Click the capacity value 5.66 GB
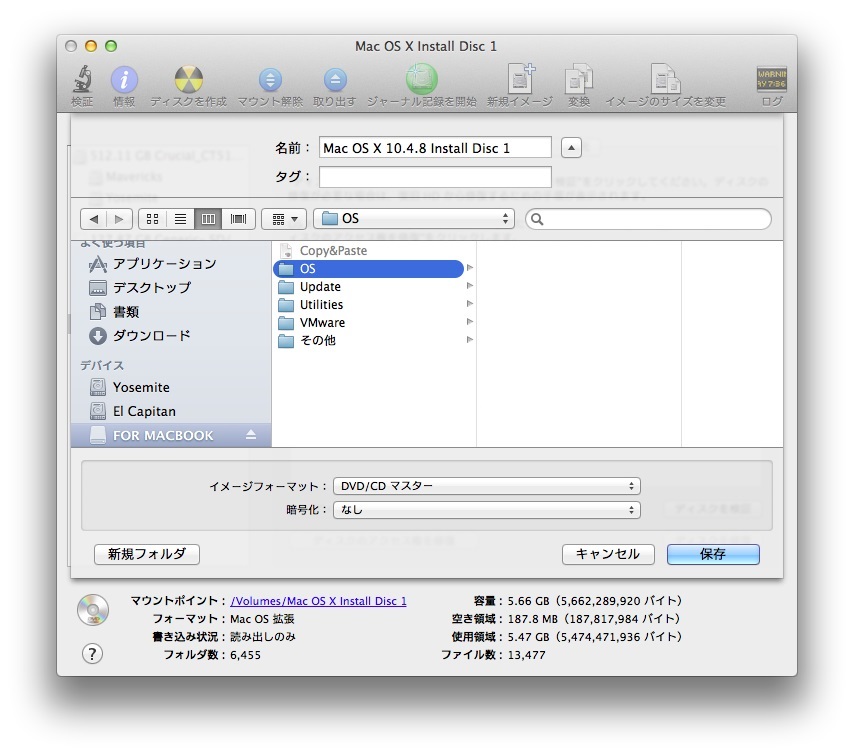The height and width of the screenshot is (755, 854). 595,601
